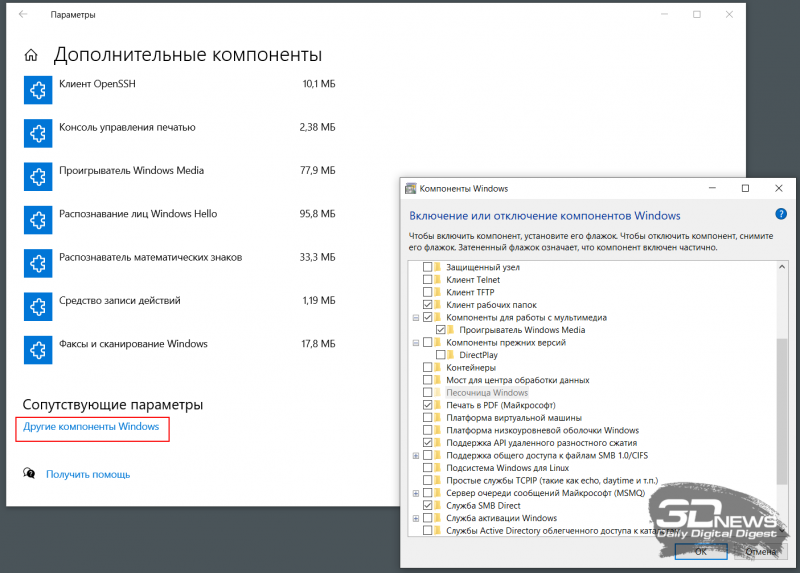Collapse Компоненты для работы с мультимедиа node
This screenshot has width=800, height=573.
pos(415,318)
